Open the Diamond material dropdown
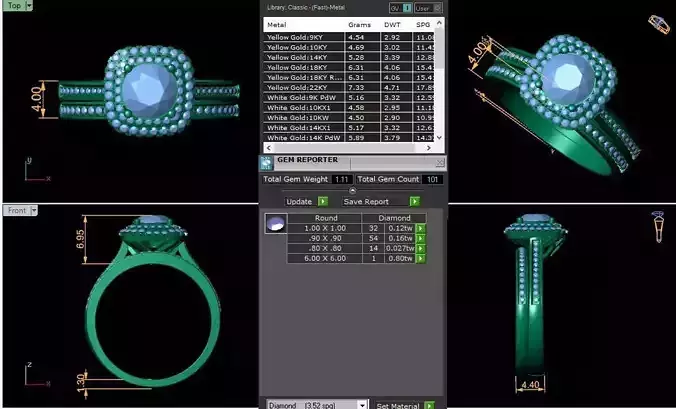676x409 pixels. (x=362, y=405)
